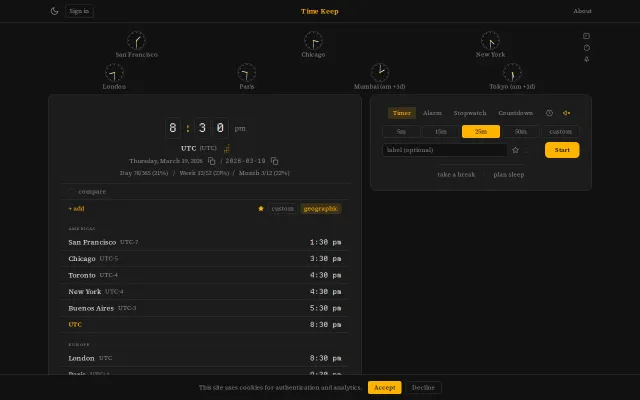Select the Buenos Aires UTC-3 row
Viewport: 640px width, 400px height.
(x=204, y=308)
